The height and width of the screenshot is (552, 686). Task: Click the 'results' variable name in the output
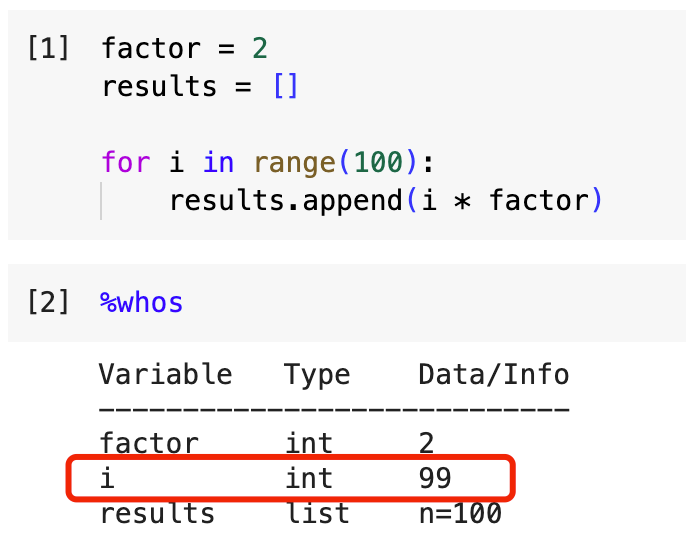tap(157, 514)
